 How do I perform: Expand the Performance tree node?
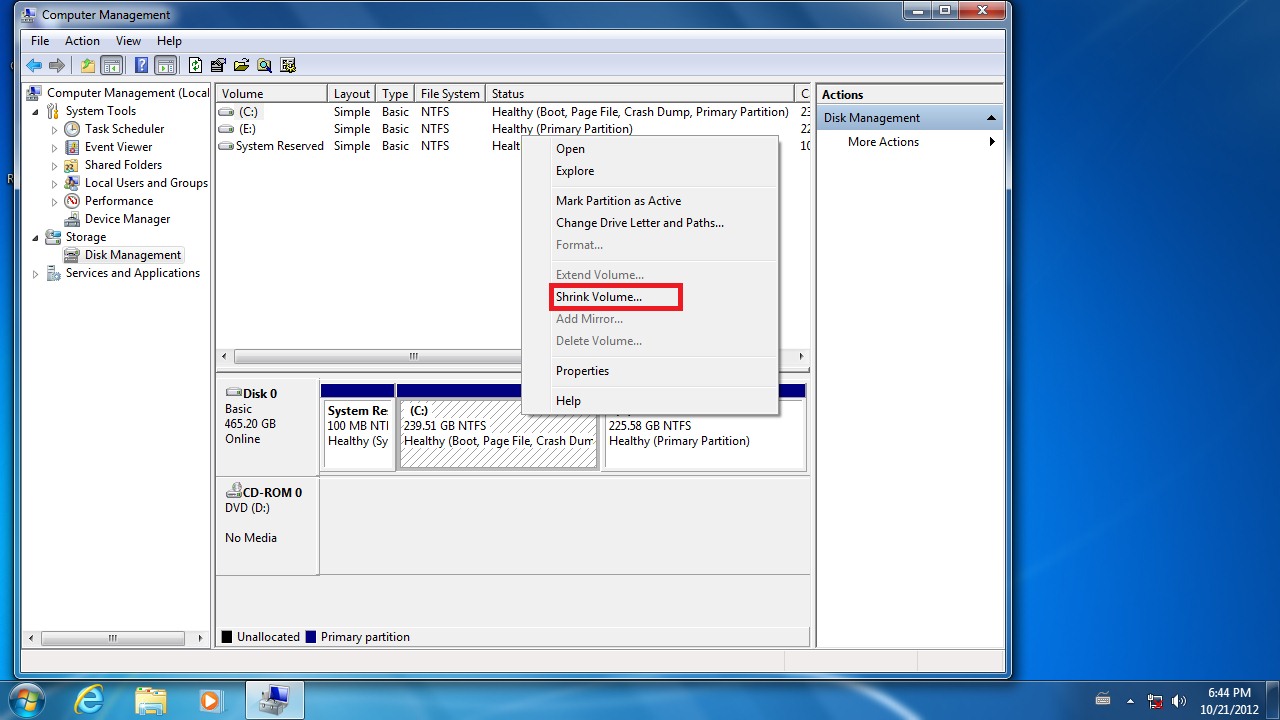[x=55, y=201]
